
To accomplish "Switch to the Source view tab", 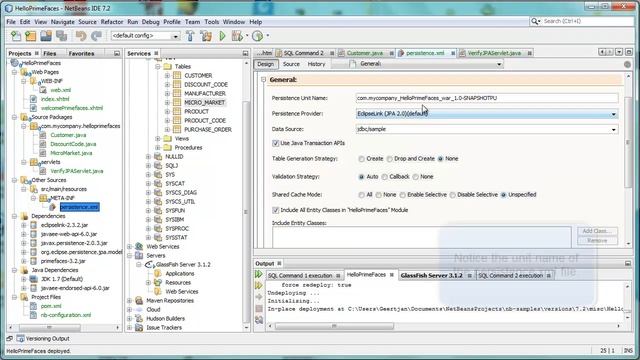I will pos(291,64).
